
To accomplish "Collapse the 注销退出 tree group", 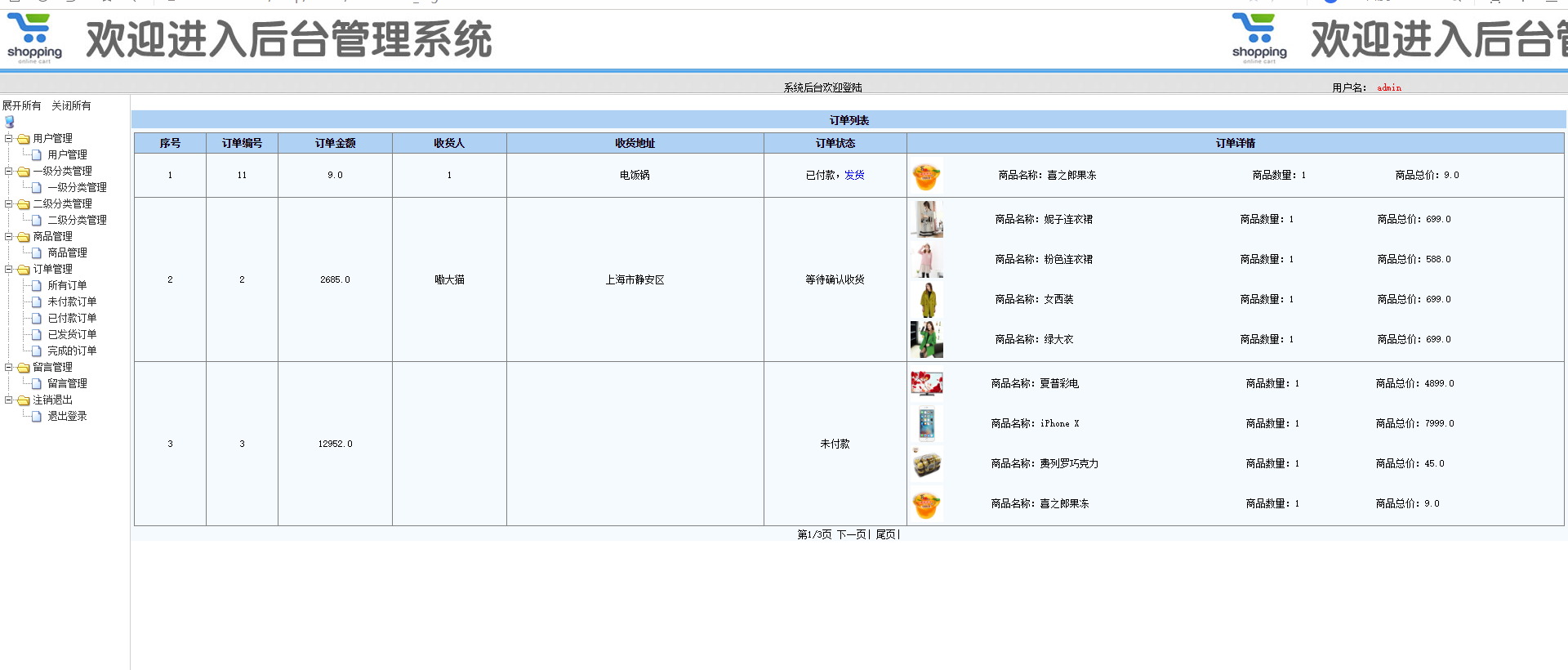I will [x=9, y=400].
